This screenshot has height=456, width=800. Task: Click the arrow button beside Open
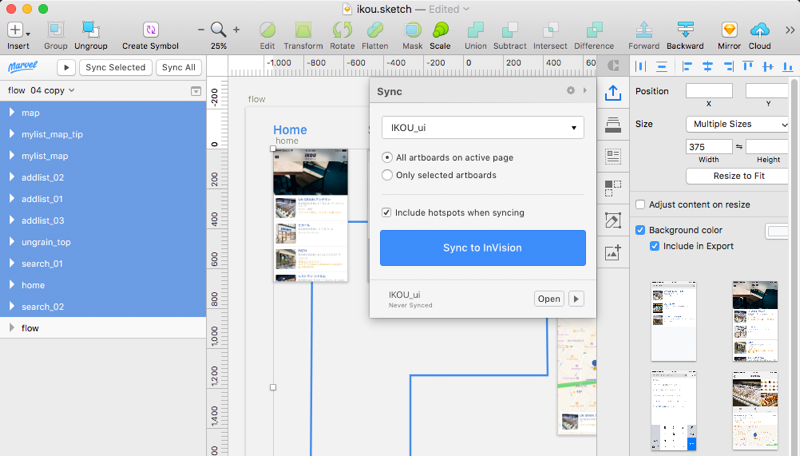click(576, 299)
